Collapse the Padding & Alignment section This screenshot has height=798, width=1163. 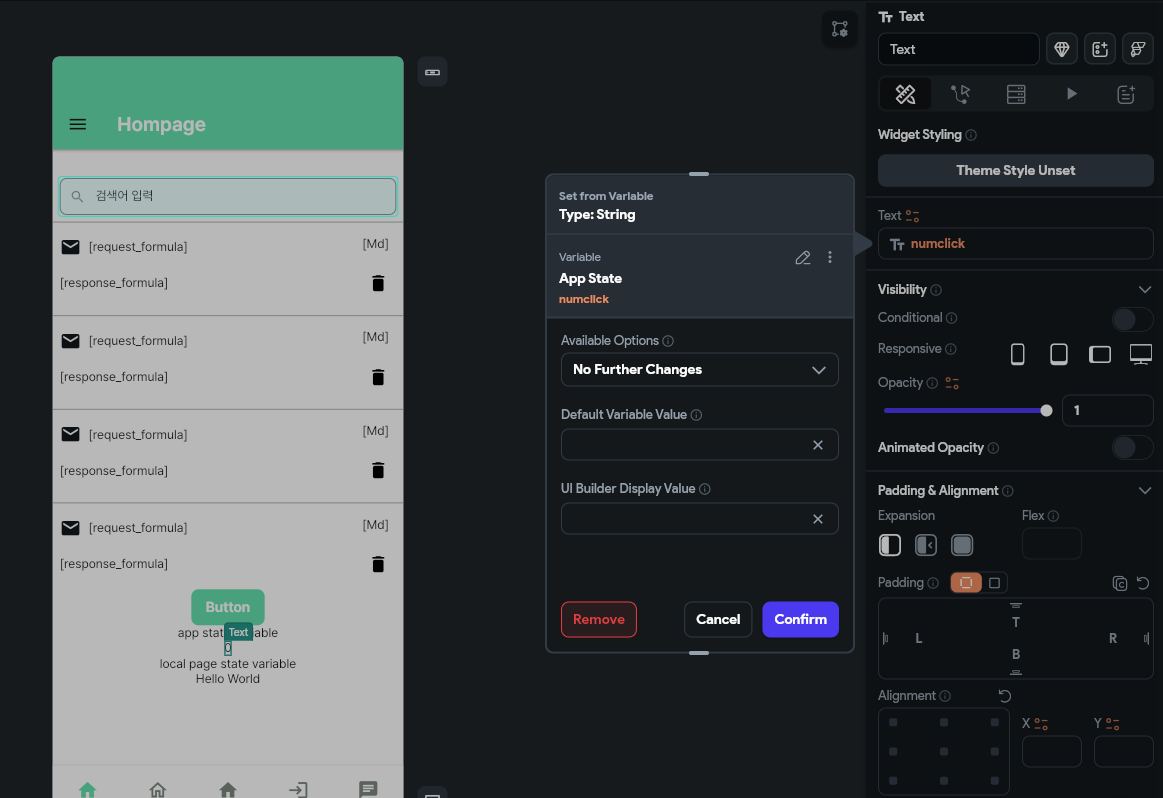[x=1144, y=490]
